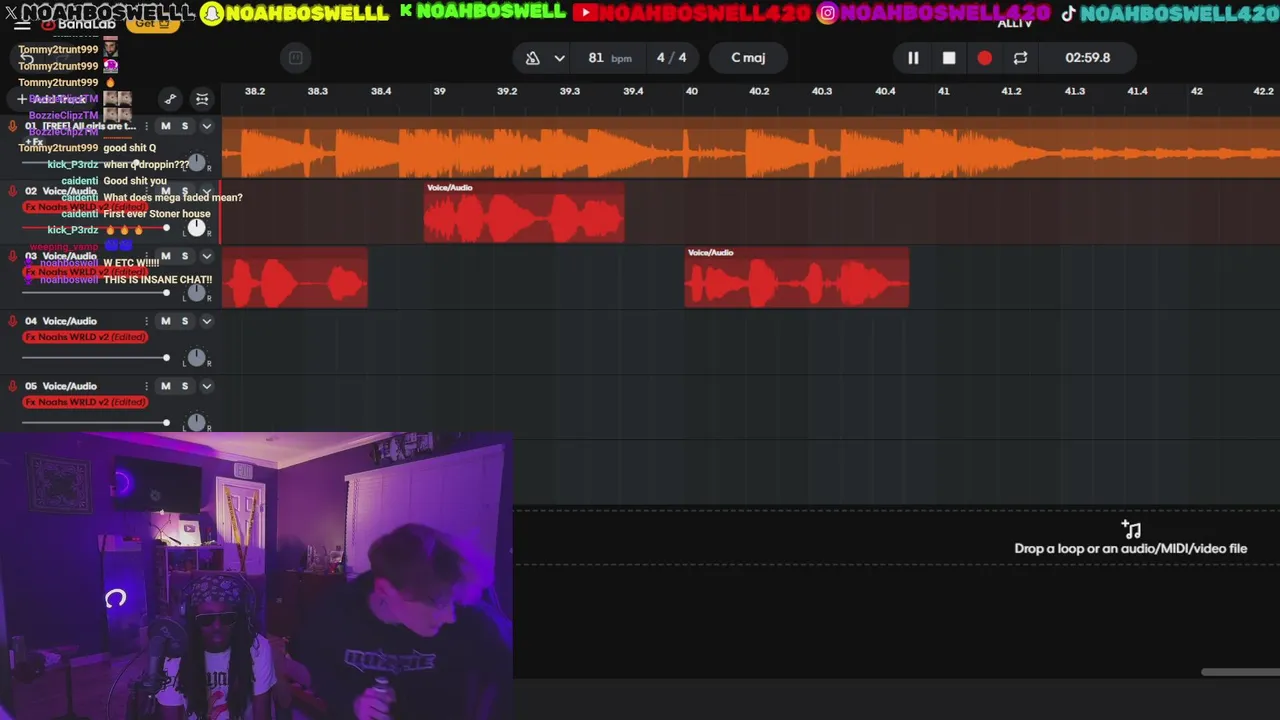
Task: Click bar 40 on timeline ruler
Action: tap(691, 91)
